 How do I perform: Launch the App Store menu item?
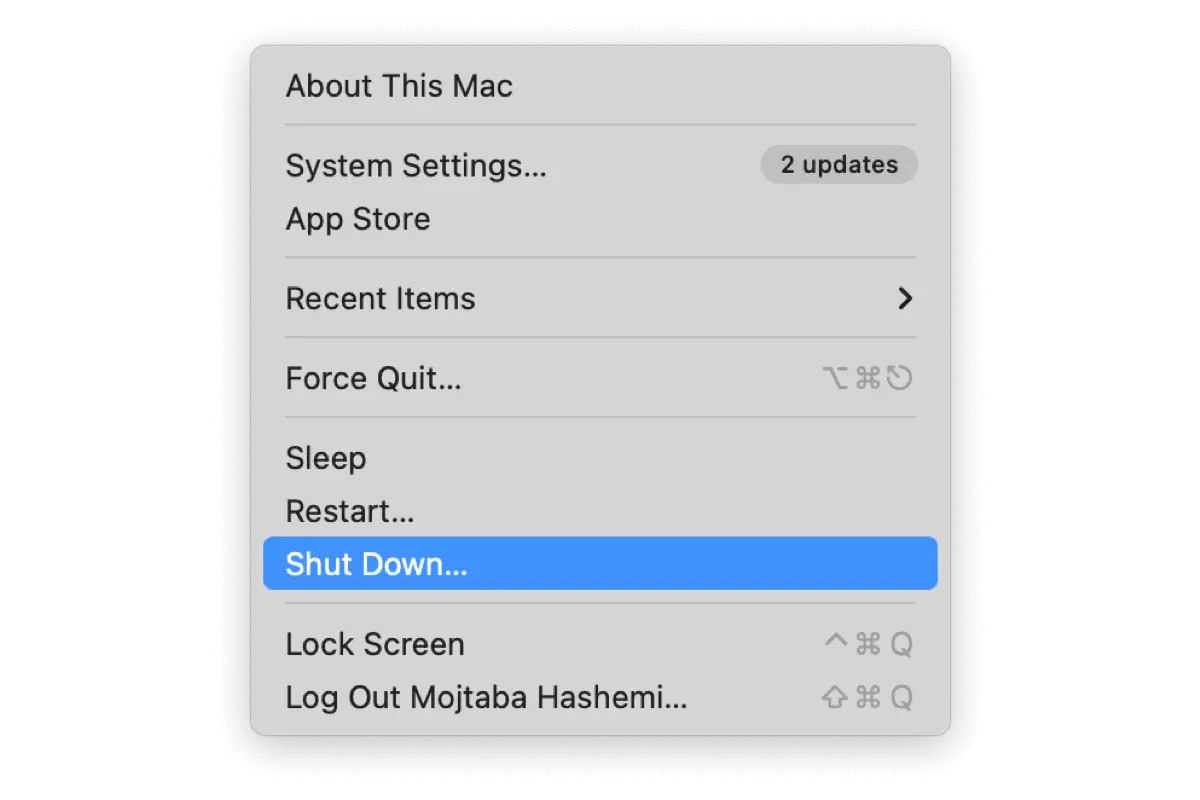[358, 219]
